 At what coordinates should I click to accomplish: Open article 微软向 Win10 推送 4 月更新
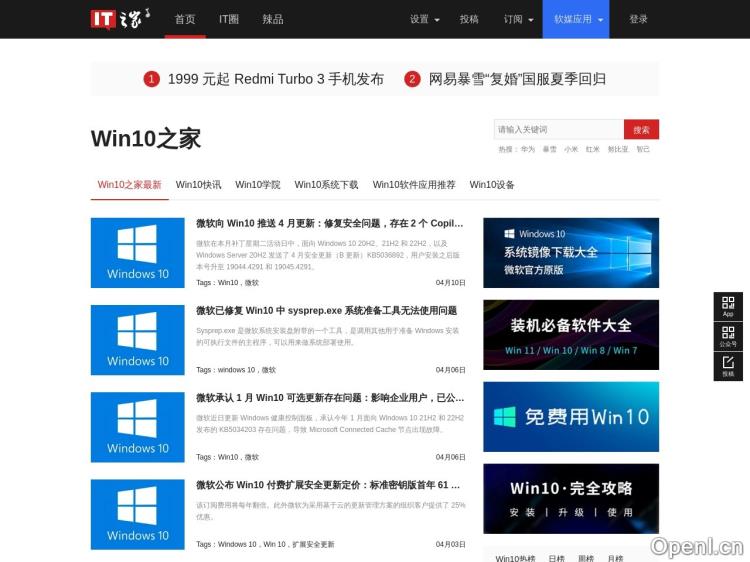(330, 223)
